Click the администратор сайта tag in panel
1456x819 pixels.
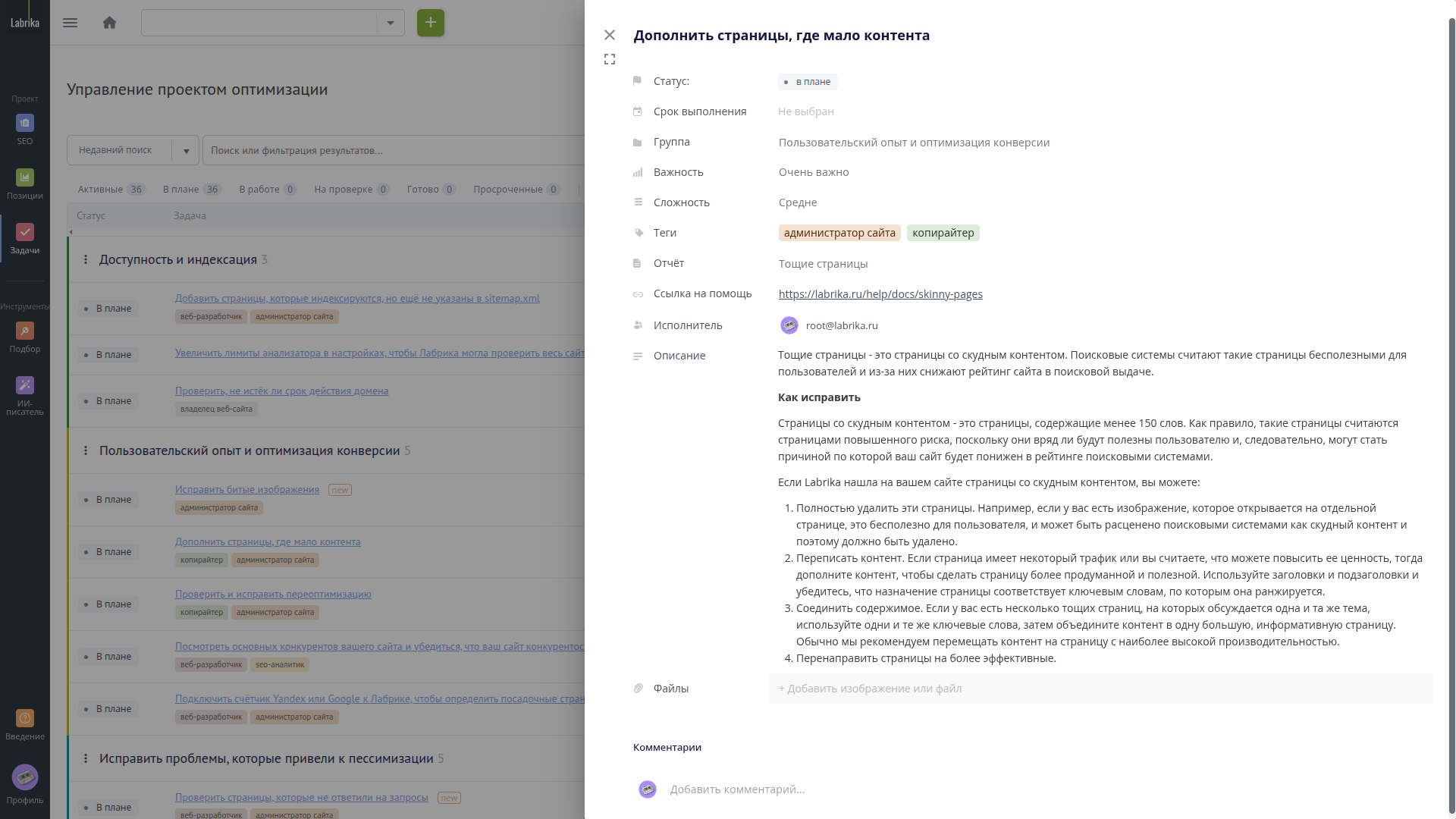[839, 233]
